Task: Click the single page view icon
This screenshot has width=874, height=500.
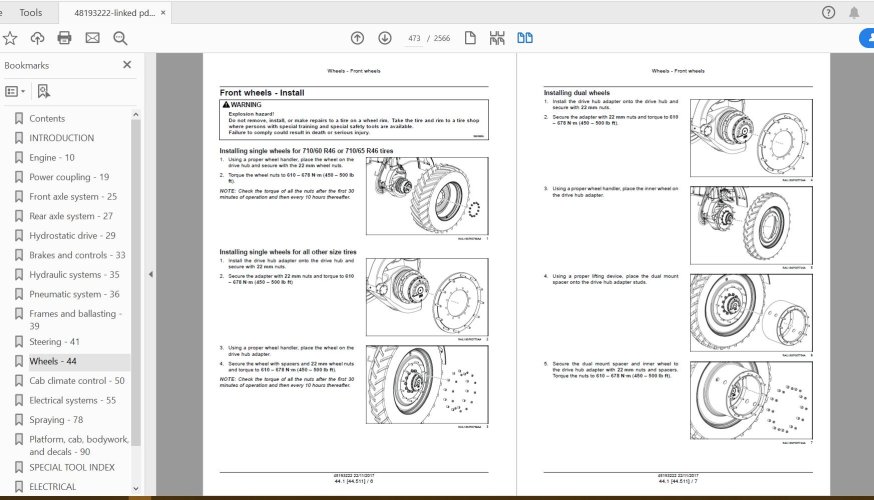Action: [x=470, y=38]
